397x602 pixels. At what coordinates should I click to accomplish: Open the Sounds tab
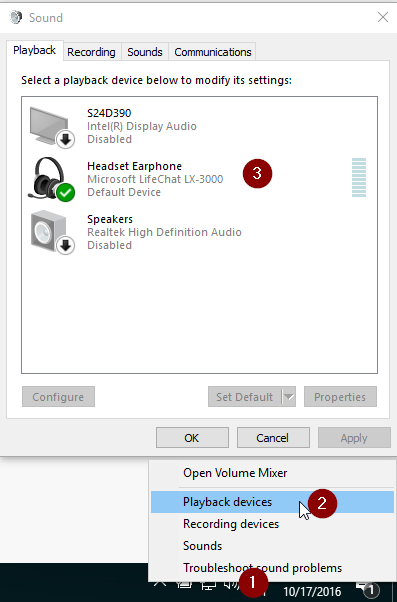[x=145, y=52]
